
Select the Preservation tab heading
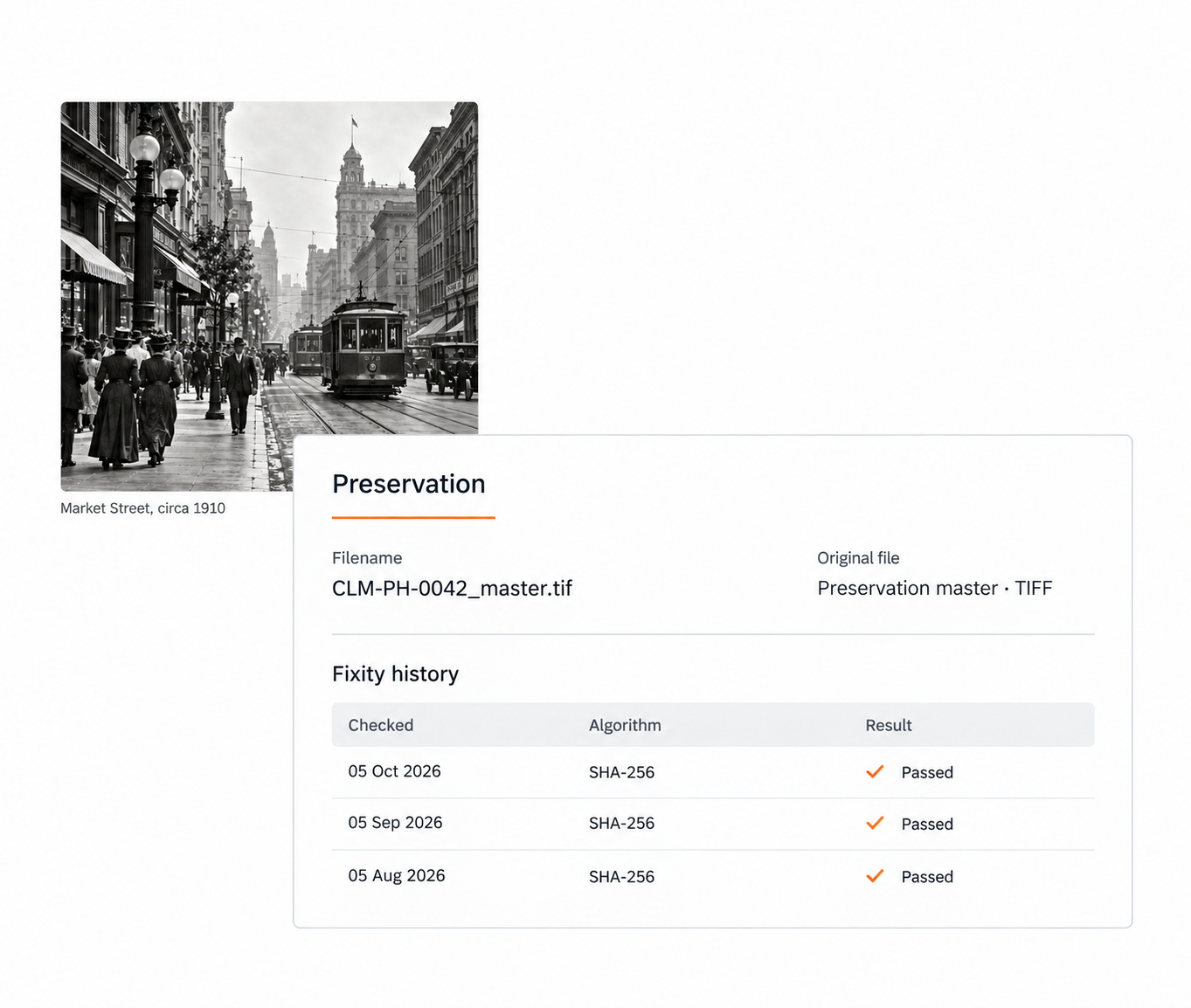point(409,484)
